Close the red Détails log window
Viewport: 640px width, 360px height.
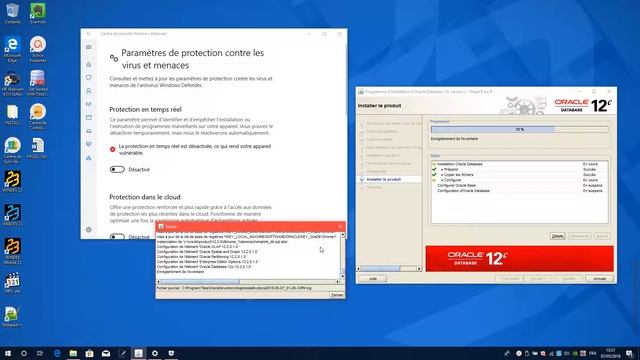click(340, 227)
